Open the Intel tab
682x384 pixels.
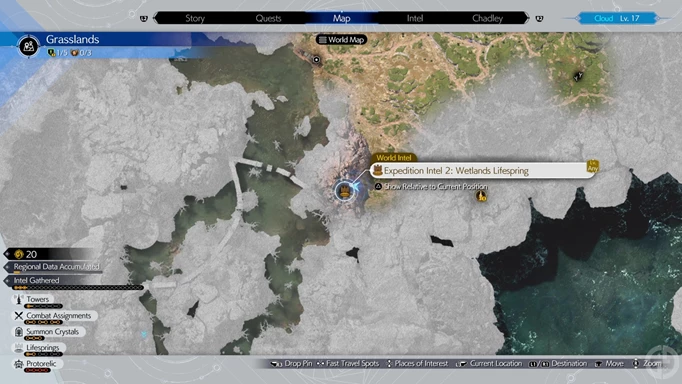415,18
